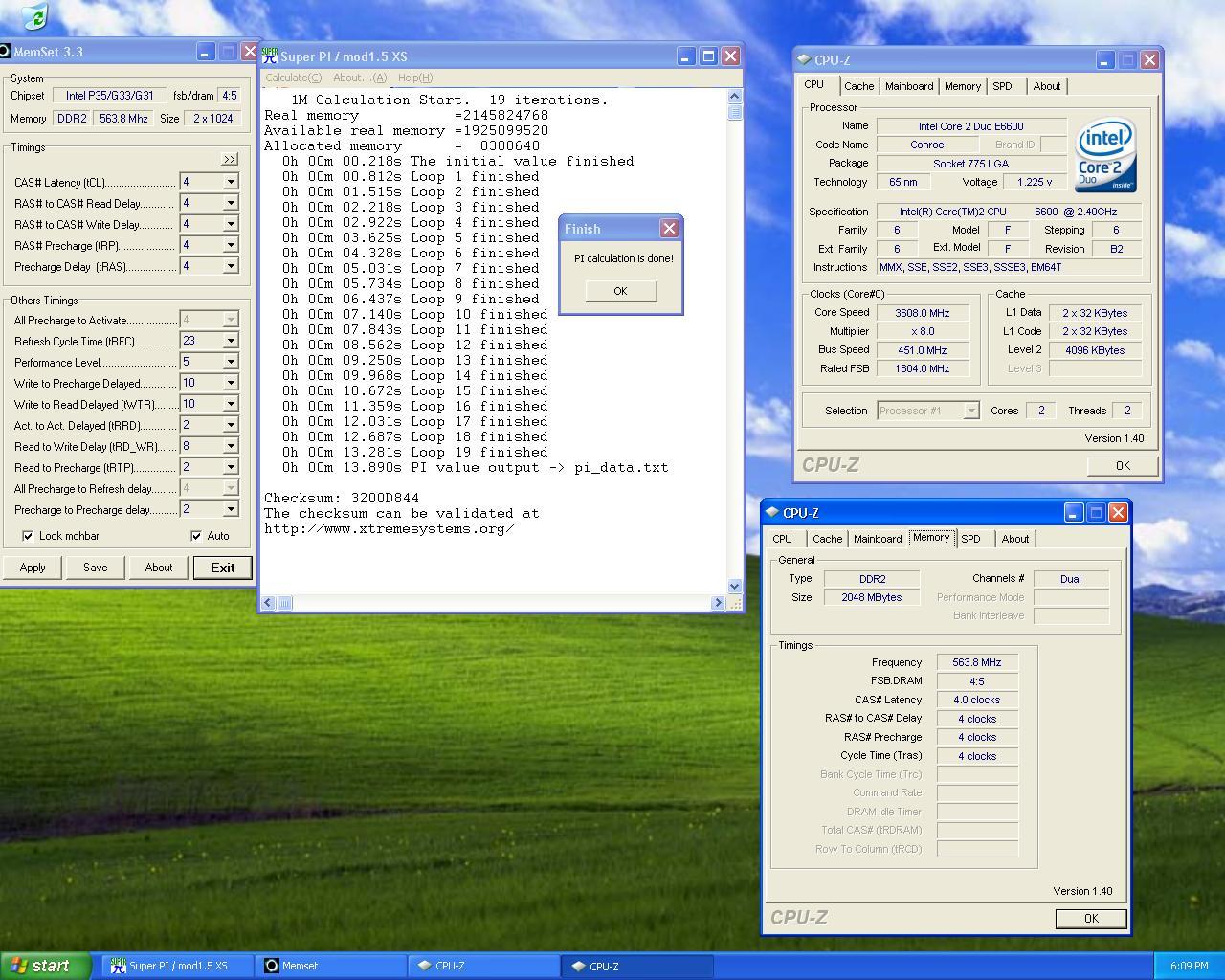
Task: Toggle the Auto checkbox in MemSet
Action: [196, 536]
